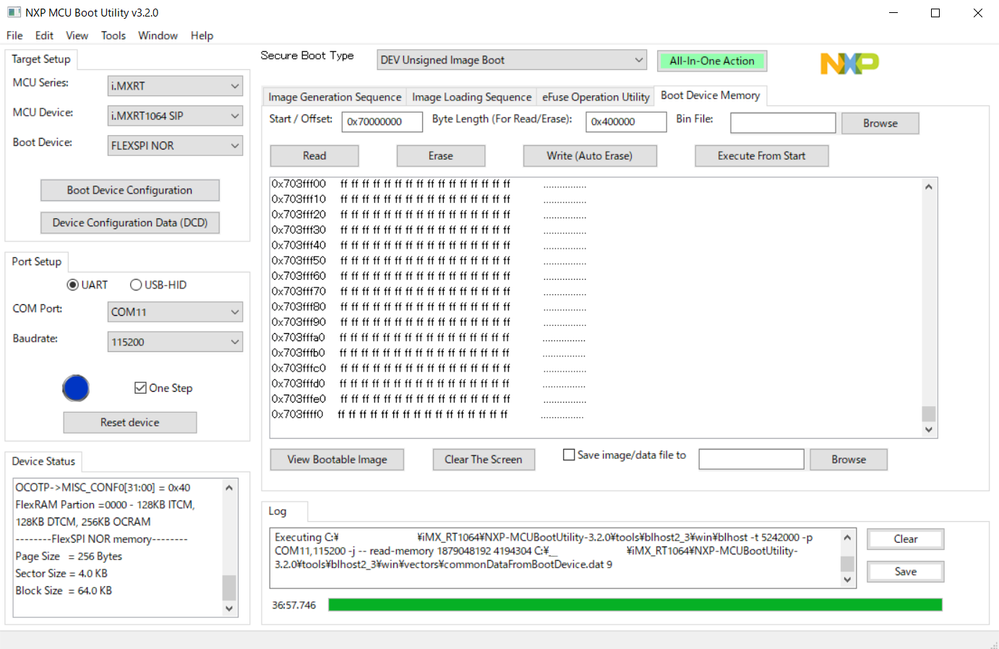Click the memory row 0x703fff00
Image resolution: width=999 pixels, height=649 pixels.
(x=429, y=183)
